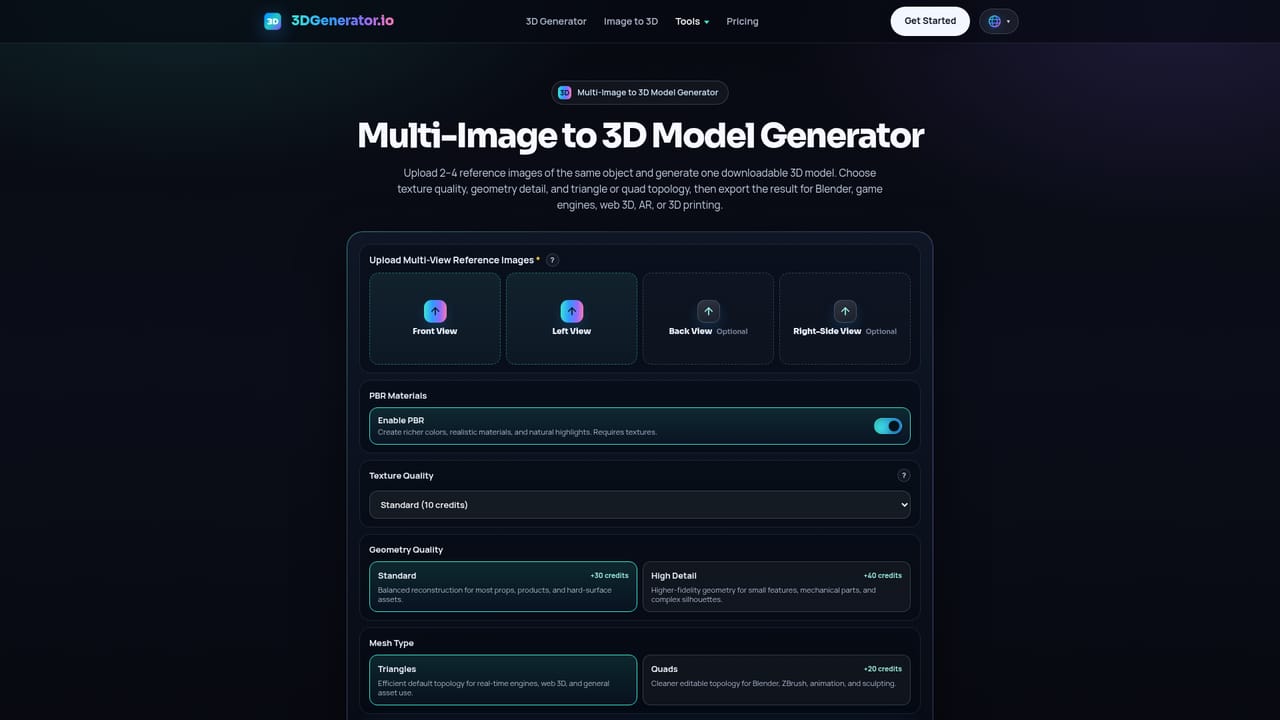Image resolution: width=1280 pixels, height=720 pixels.
Task: Click the 3DGenerator.io logo icon
Action: 272,21
